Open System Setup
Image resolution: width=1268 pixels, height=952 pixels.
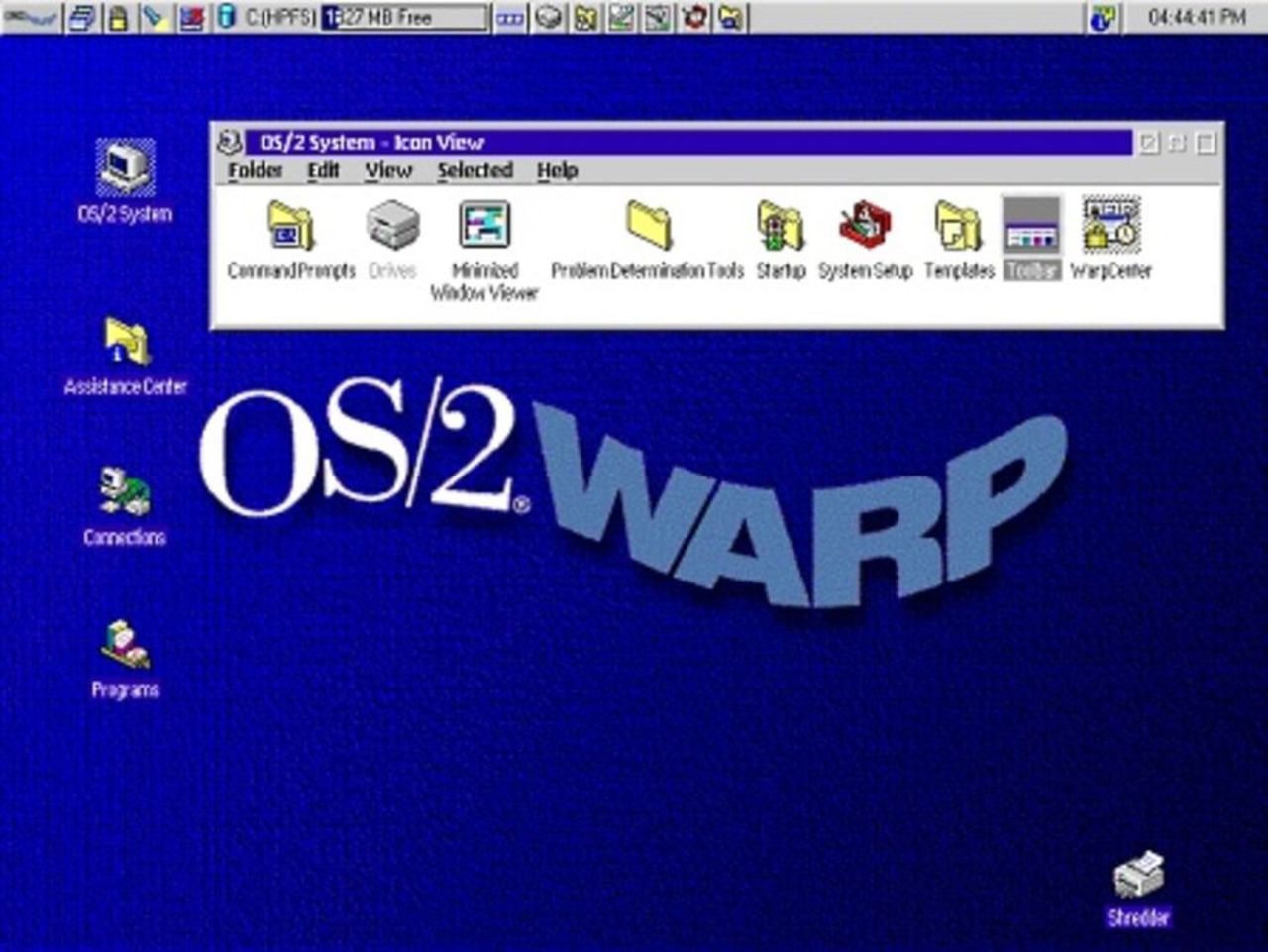[865, 226]
